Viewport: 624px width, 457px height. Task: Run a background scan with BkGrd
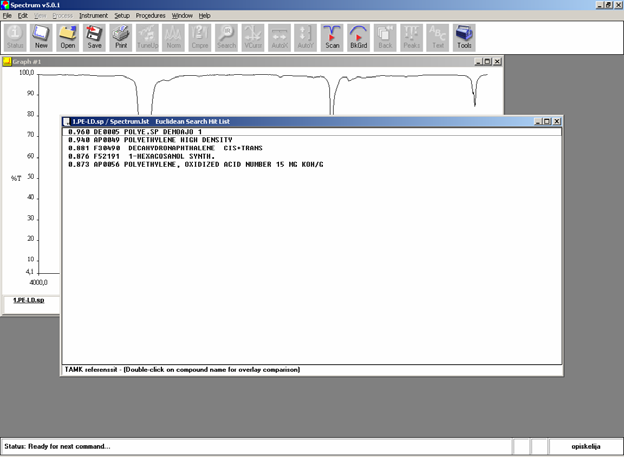click(359, 37)
